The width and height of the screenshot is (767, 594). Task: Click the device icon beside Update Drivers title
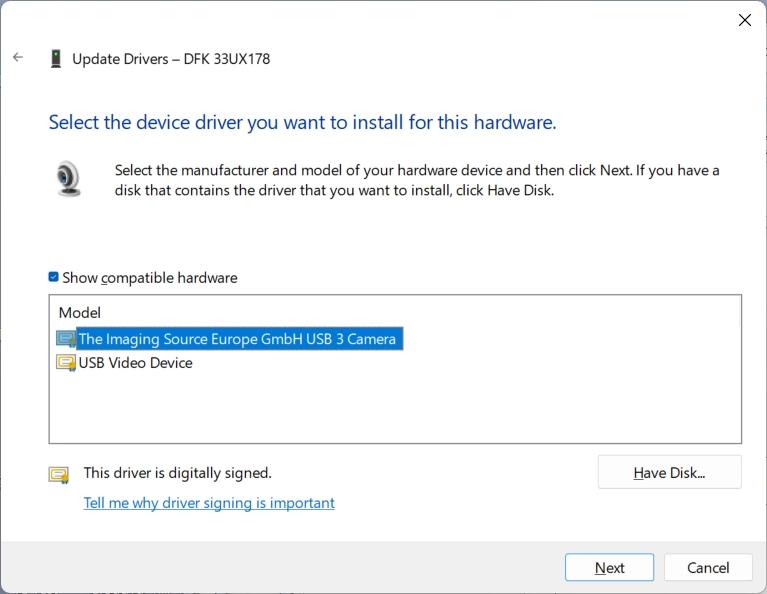pos(56,59)
